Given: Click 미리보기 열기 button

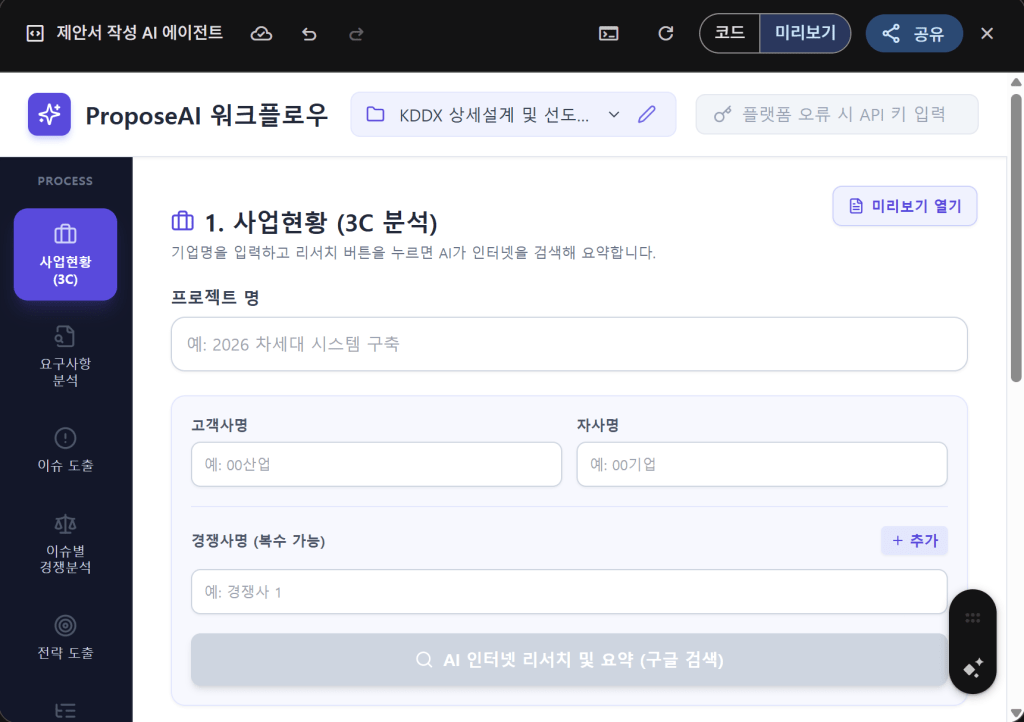Looking at the screenshot, I should point(904,206).
